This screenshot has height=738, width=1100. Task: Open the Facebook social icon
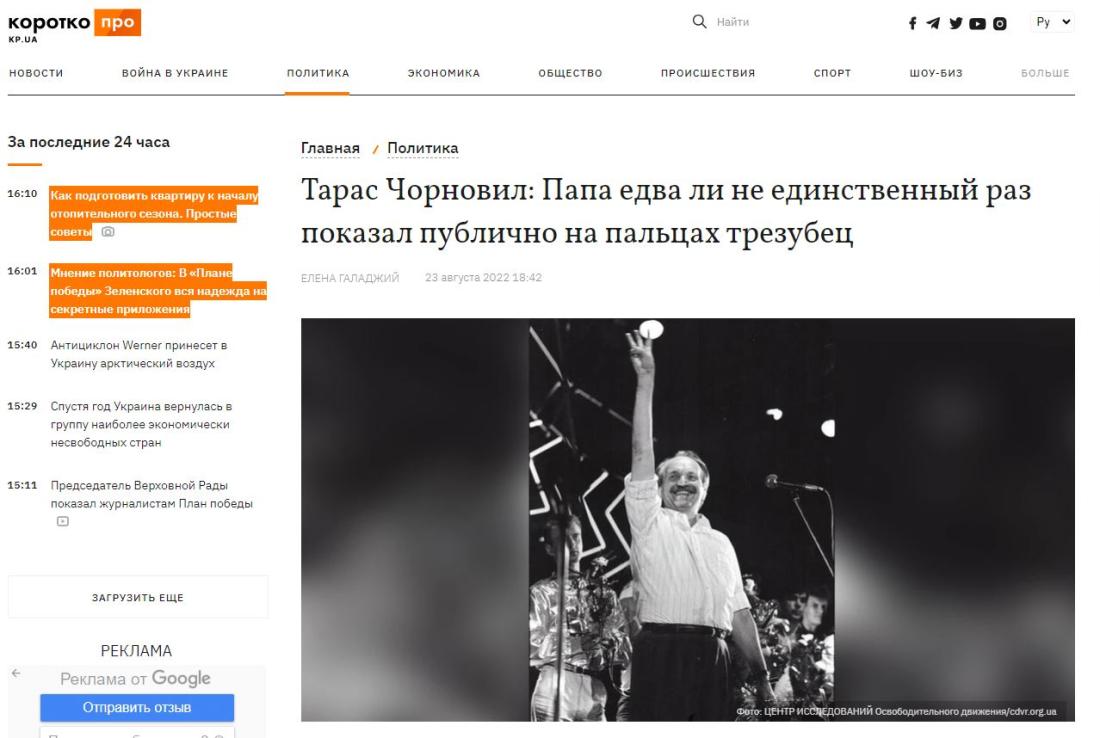(912, 23)
